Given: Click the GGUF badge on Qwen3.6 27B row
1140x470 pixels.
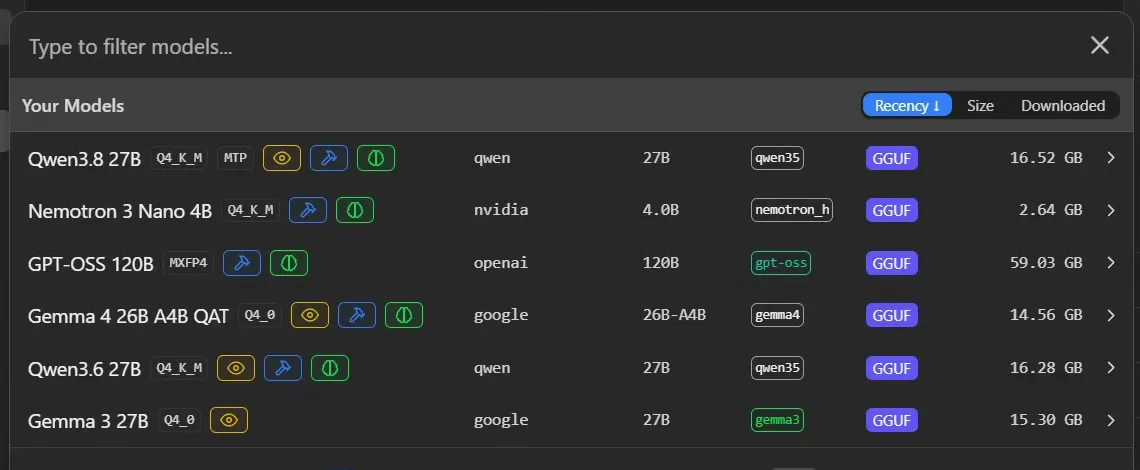Looking at the screenshot, I should click(891, 367).
